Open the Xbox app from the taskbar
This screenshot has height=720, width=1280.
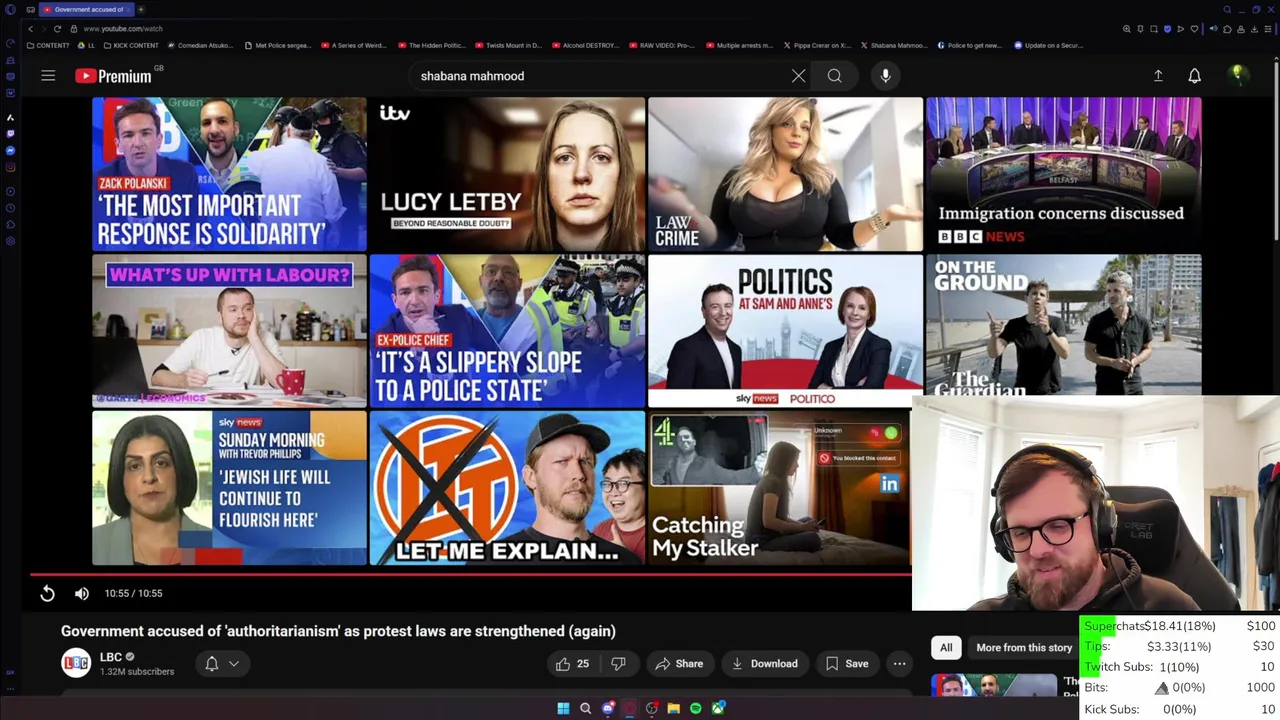pos(717,708)
